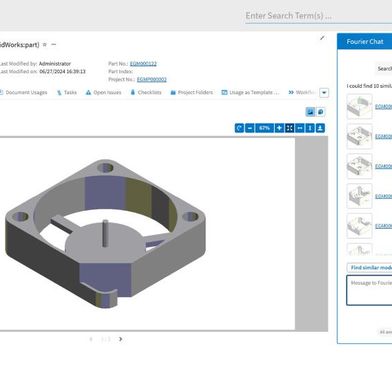Switch to the image preview mode icon

(x=310, y=112)
